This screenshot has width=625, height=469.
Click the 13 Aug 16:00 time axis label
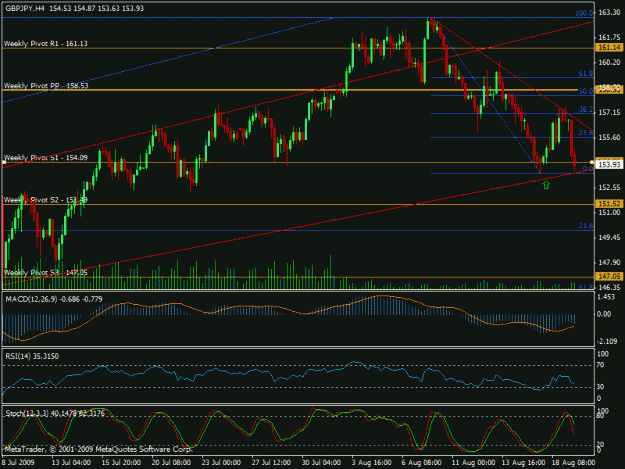(x=523, y=463)
